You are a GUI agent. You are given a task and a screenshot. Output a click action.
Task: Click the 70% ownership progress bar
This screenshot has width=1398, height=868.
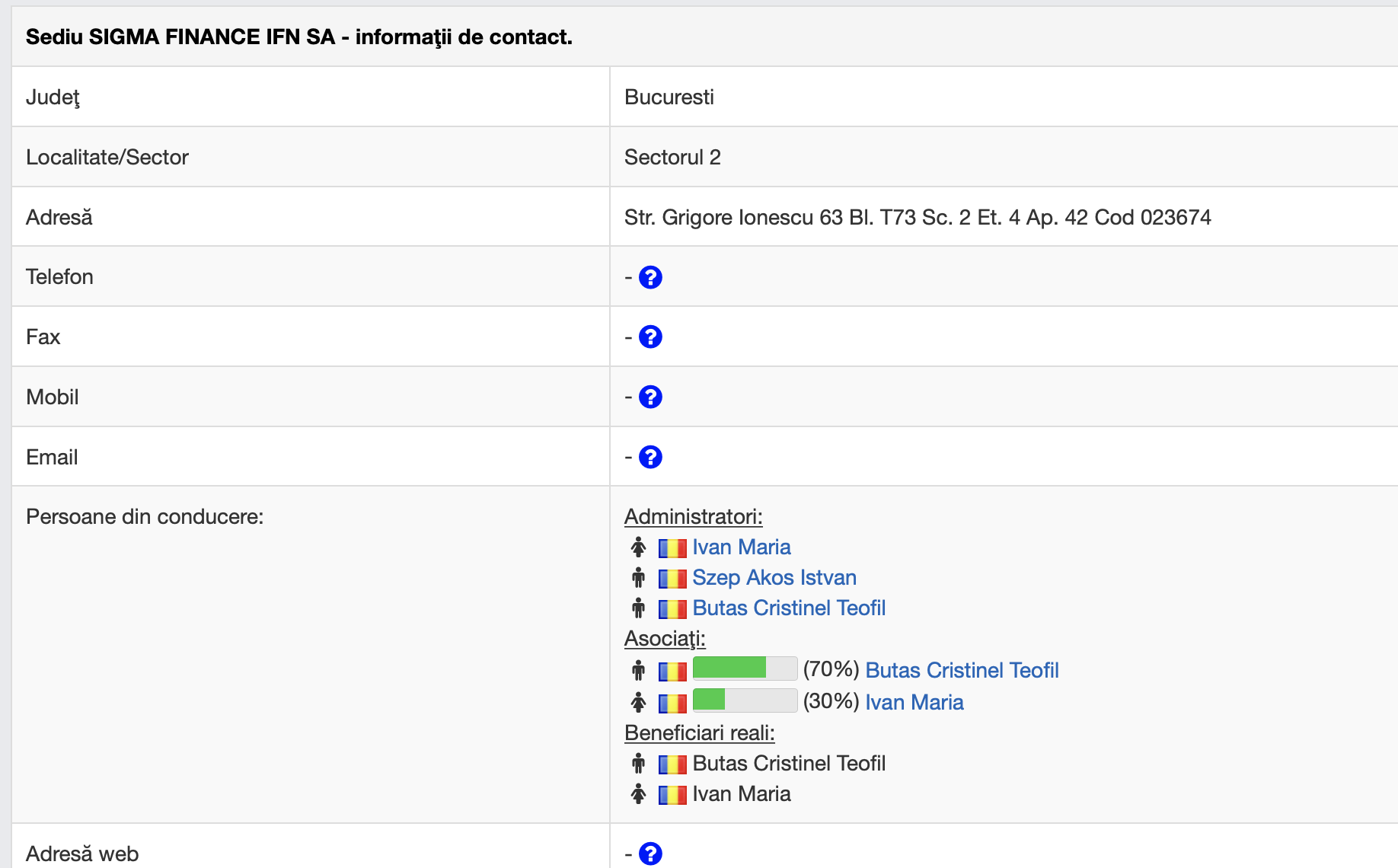(x=744, y=669)
